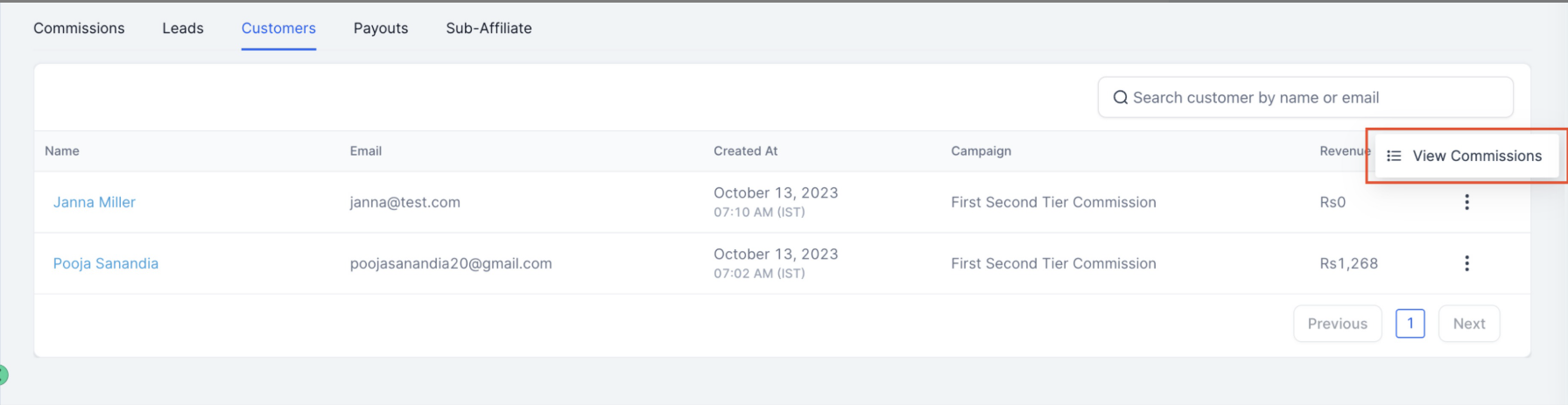Go to page 1 in pagination
Screen dimensions: 1568x405
(1410, 324)
